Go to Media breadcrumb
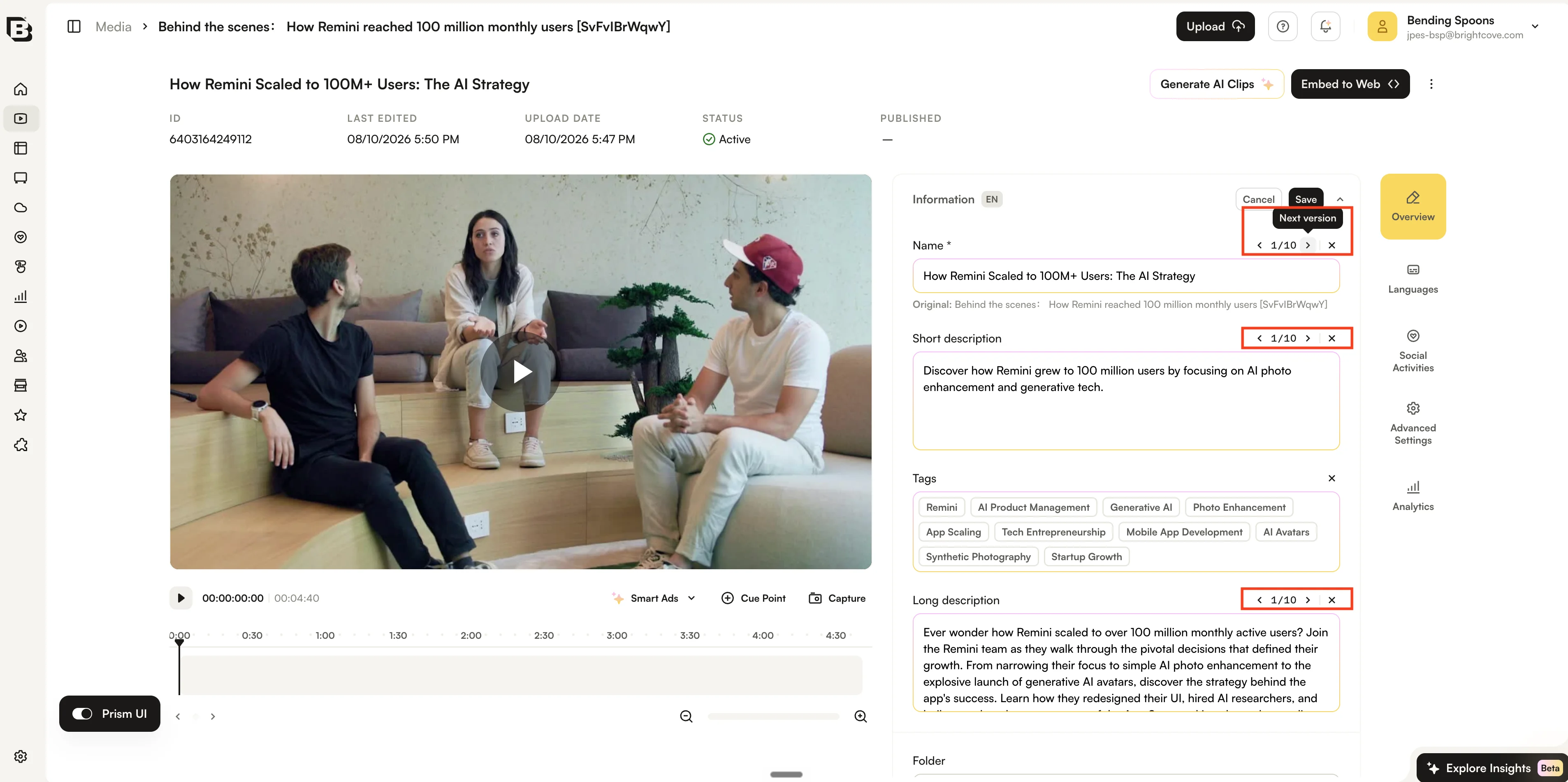The image size is (1568, 782). [113, 27]
